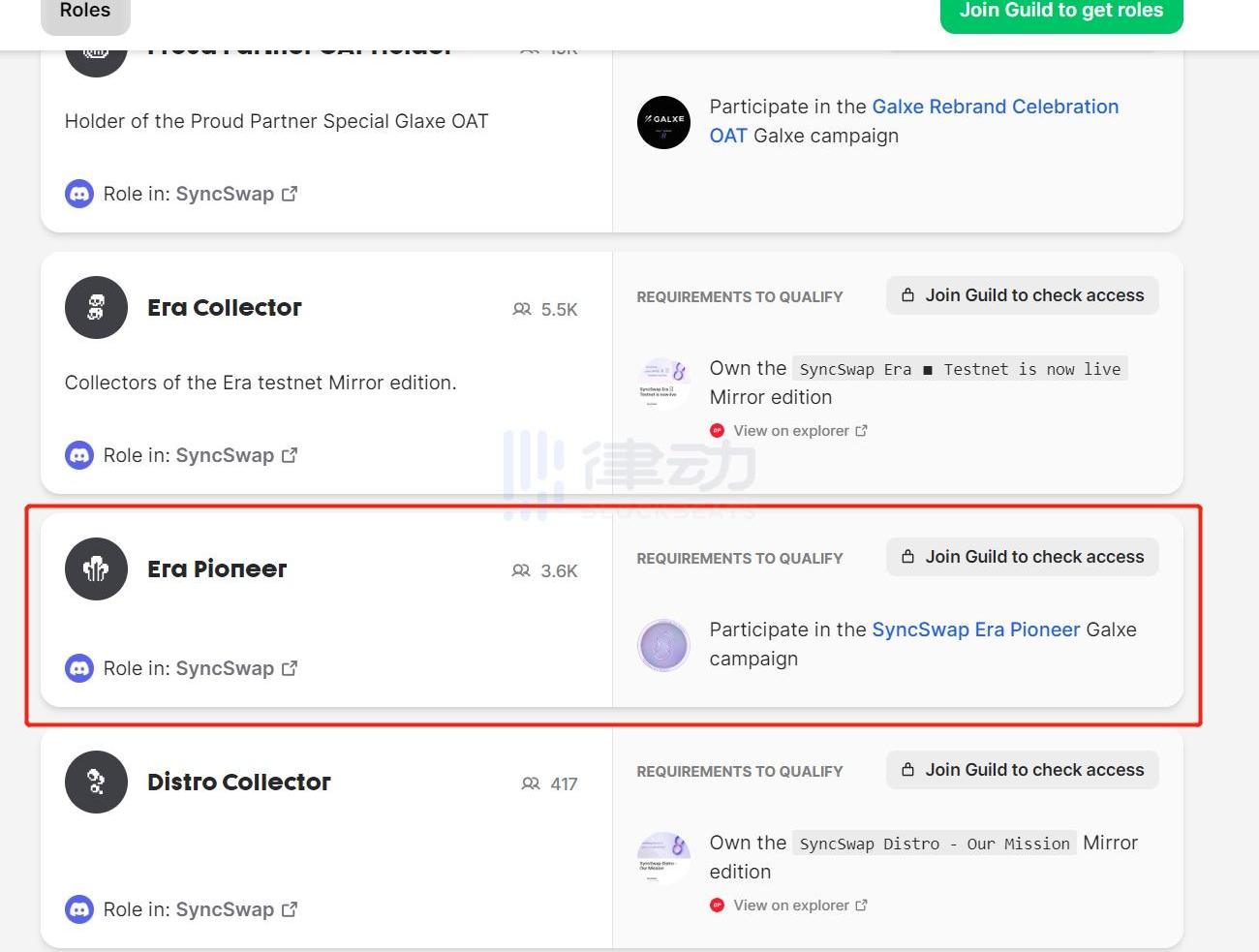
Task: Click Join Guild to check access for Era Pioneer
Action: pos(1023,557)
